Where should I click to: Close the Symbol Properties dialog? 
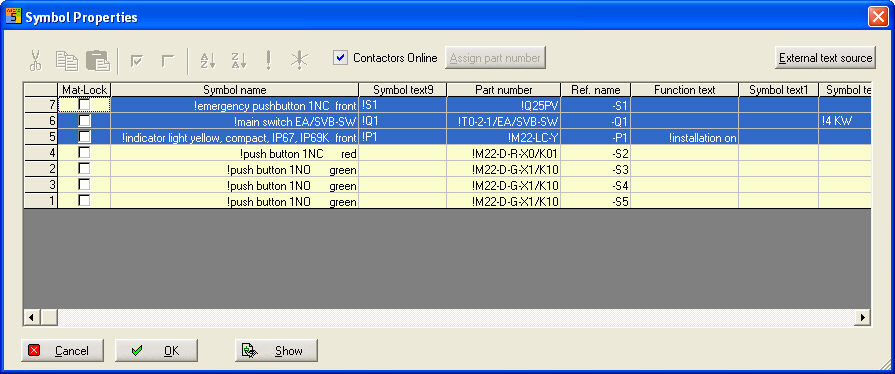pyautogui.click(x=878, y=17)
